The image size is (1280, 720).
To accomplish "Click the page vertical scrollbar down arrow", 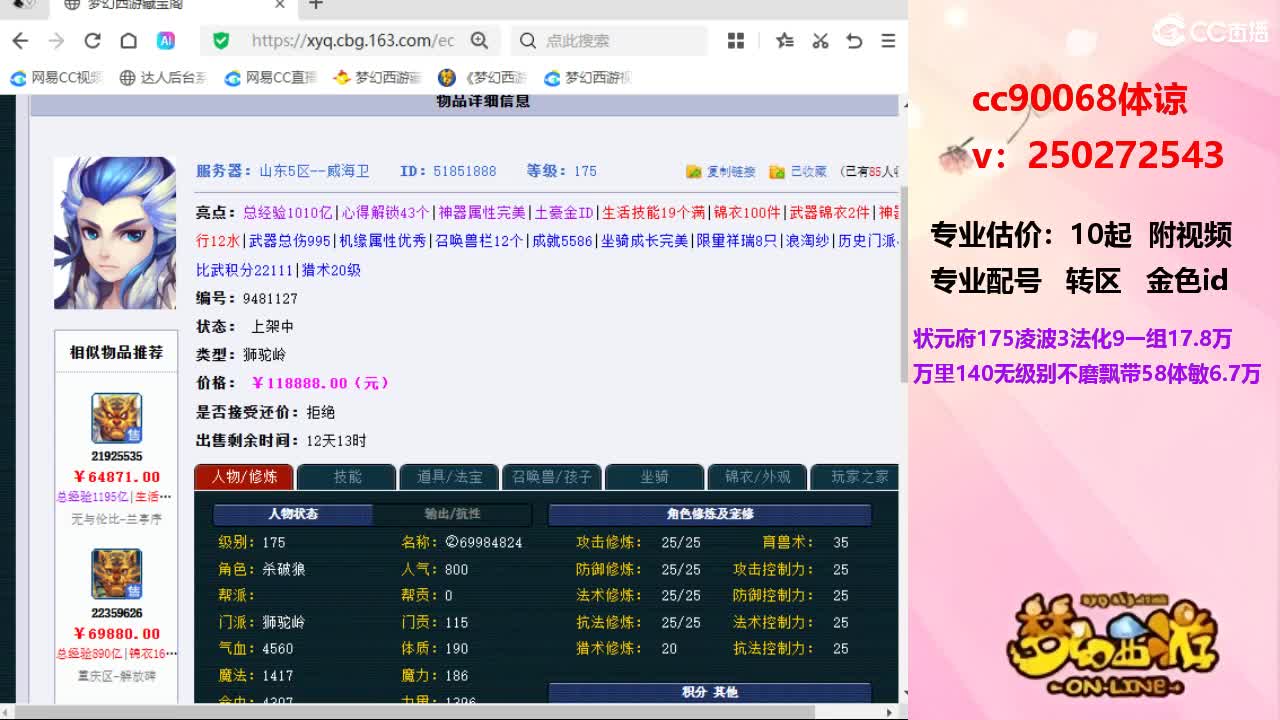I will point(905,692).
